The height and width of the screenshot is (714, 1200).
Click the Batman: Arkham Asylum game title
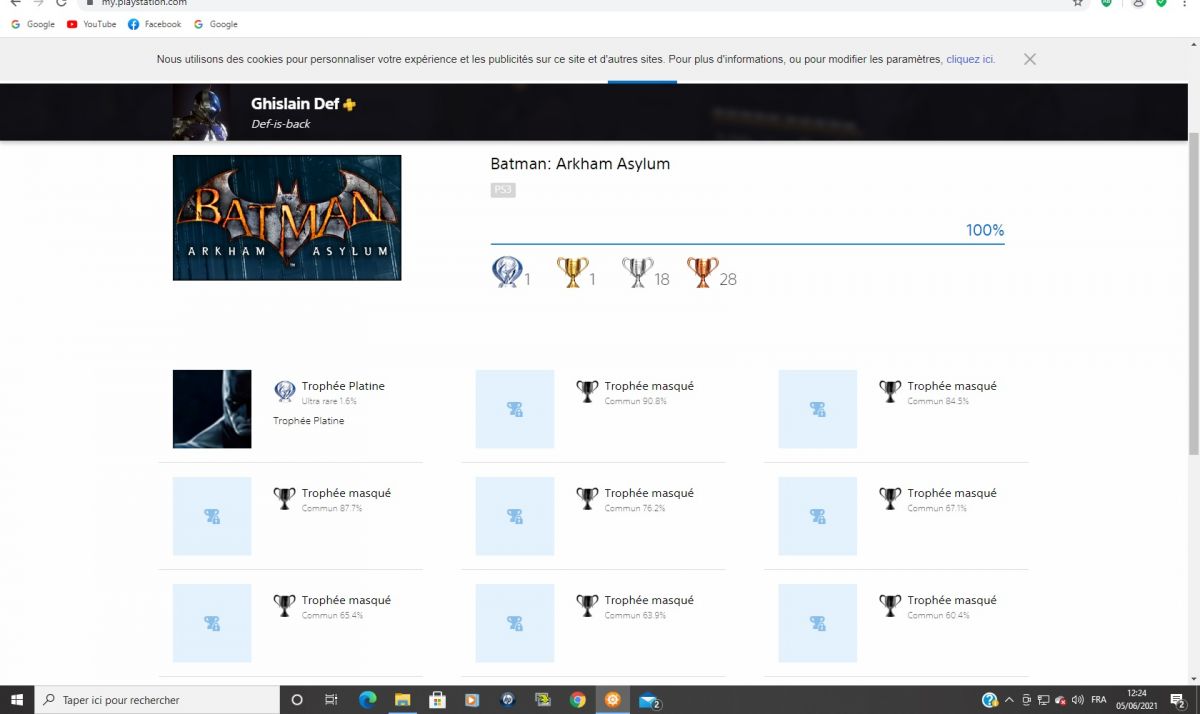580,164
